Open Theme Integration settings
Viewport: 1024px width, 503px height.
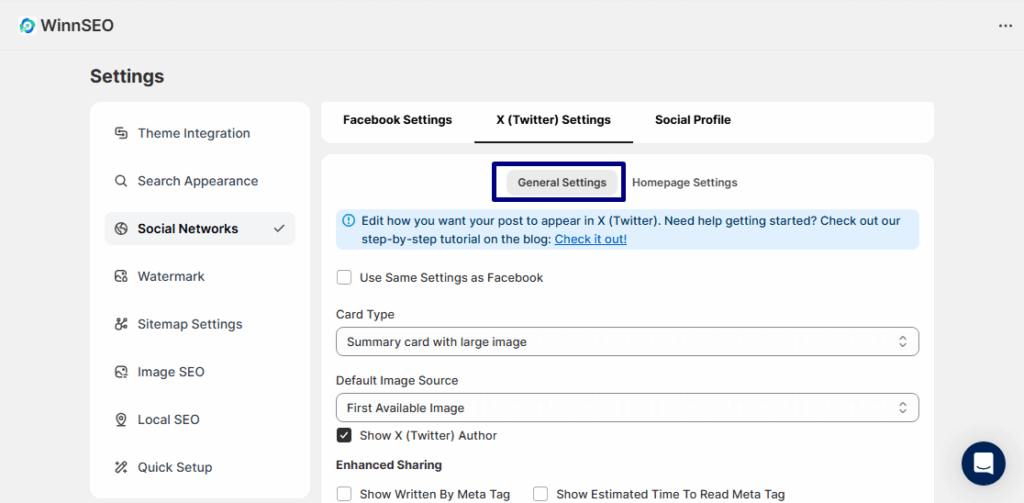click(x=200, y=133)
